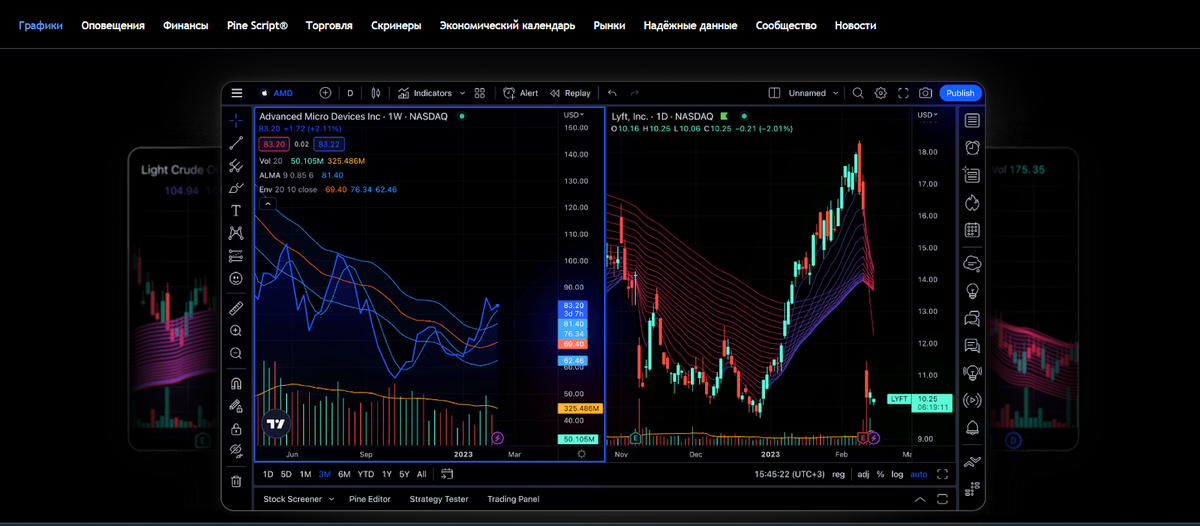
Task: Open the Торговля navigation item
Action: (329, 25)
